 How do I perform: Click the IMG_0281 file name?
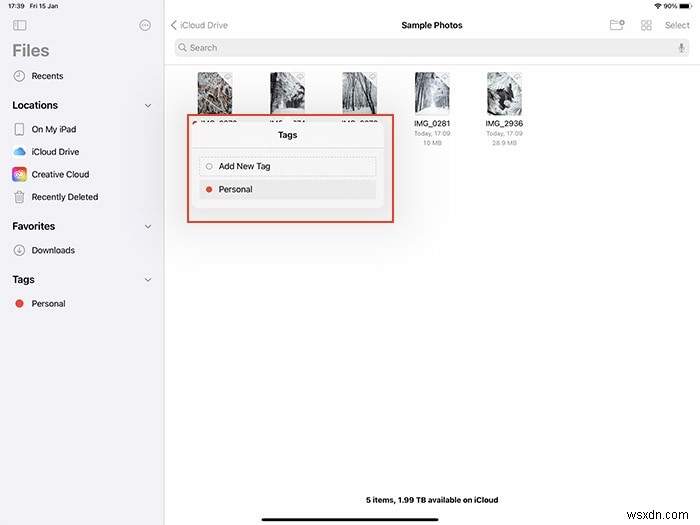tap(432, 124)
